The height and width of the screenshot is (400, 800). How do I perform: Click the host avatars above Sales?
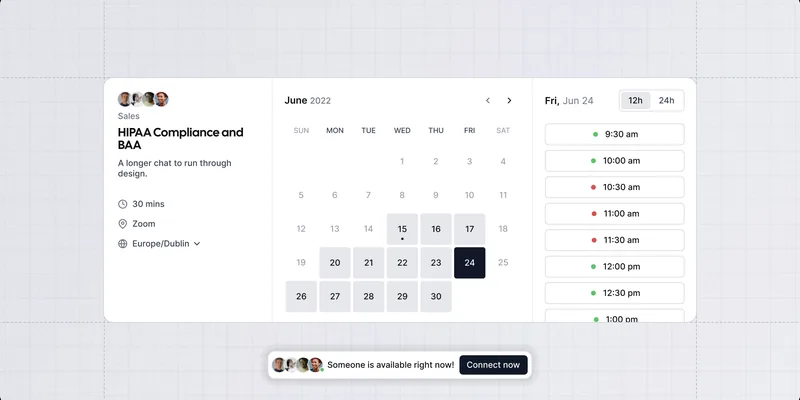[143, 99]
